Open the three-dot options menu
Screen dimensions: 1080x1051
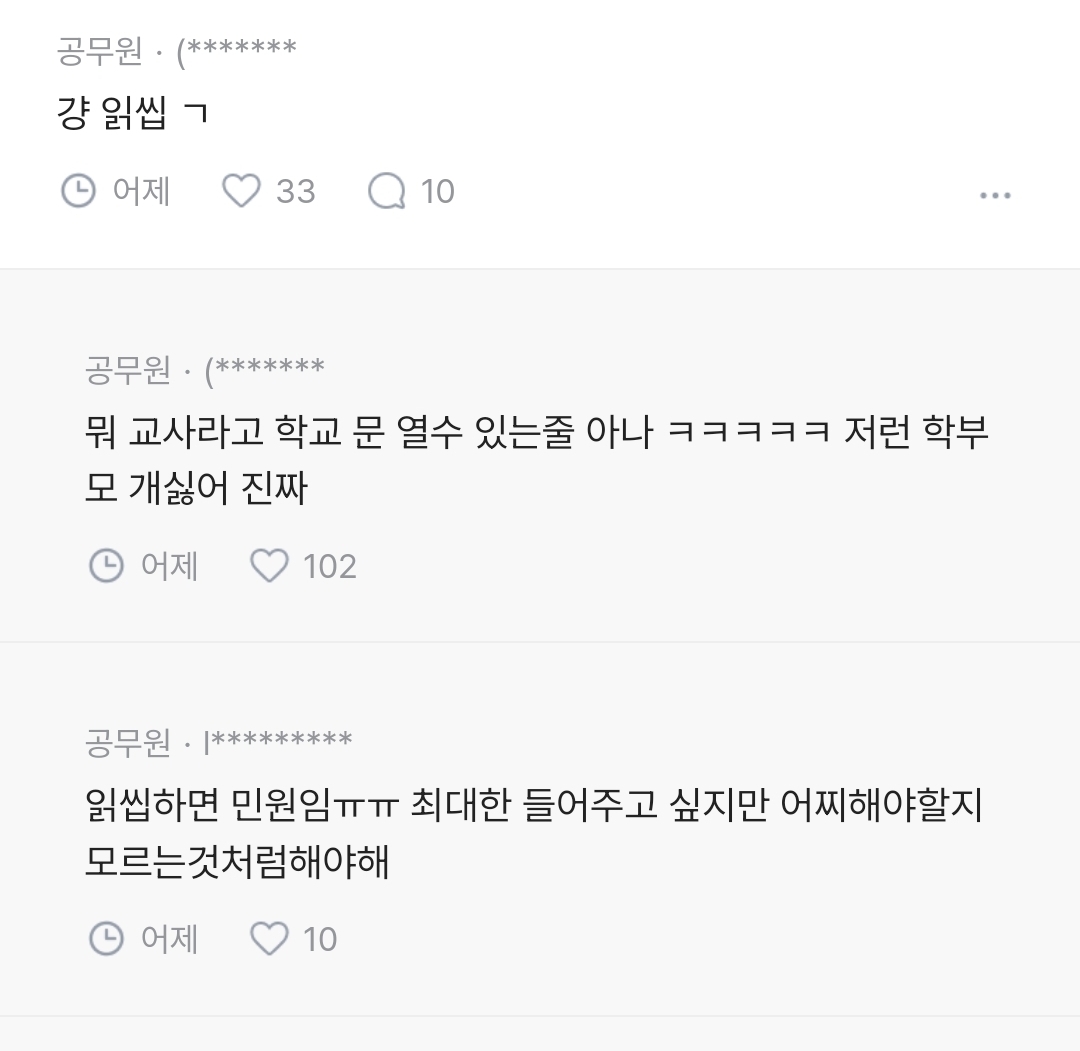click(996, 196)
